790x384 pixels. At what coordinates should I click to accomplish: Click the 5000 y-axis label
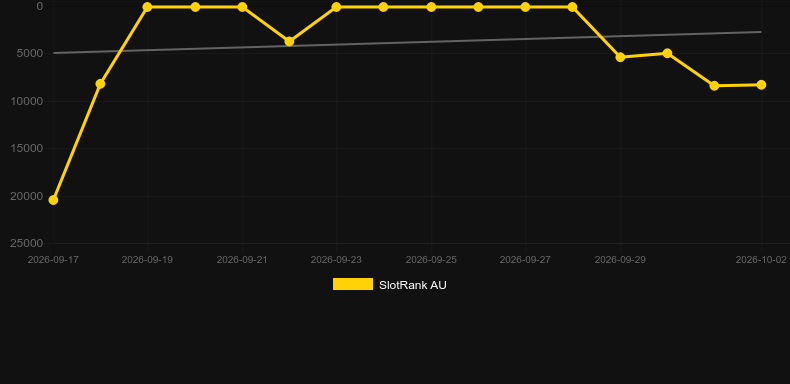pos(30,53)
